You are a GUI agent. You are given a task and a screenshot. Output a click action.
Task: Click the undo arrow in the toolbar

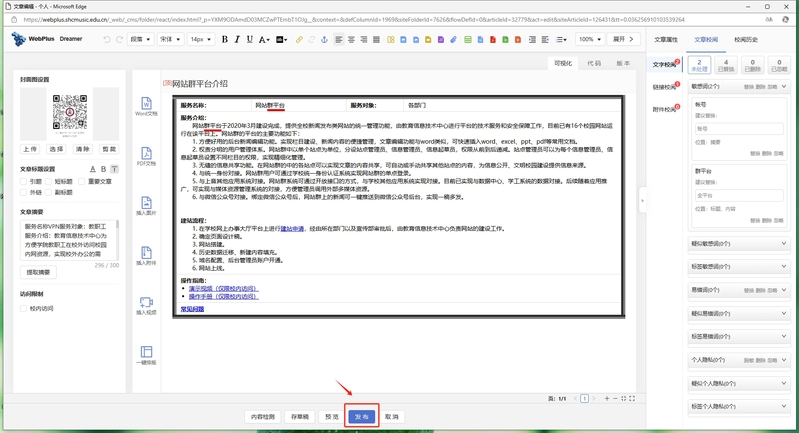[106, 39]
